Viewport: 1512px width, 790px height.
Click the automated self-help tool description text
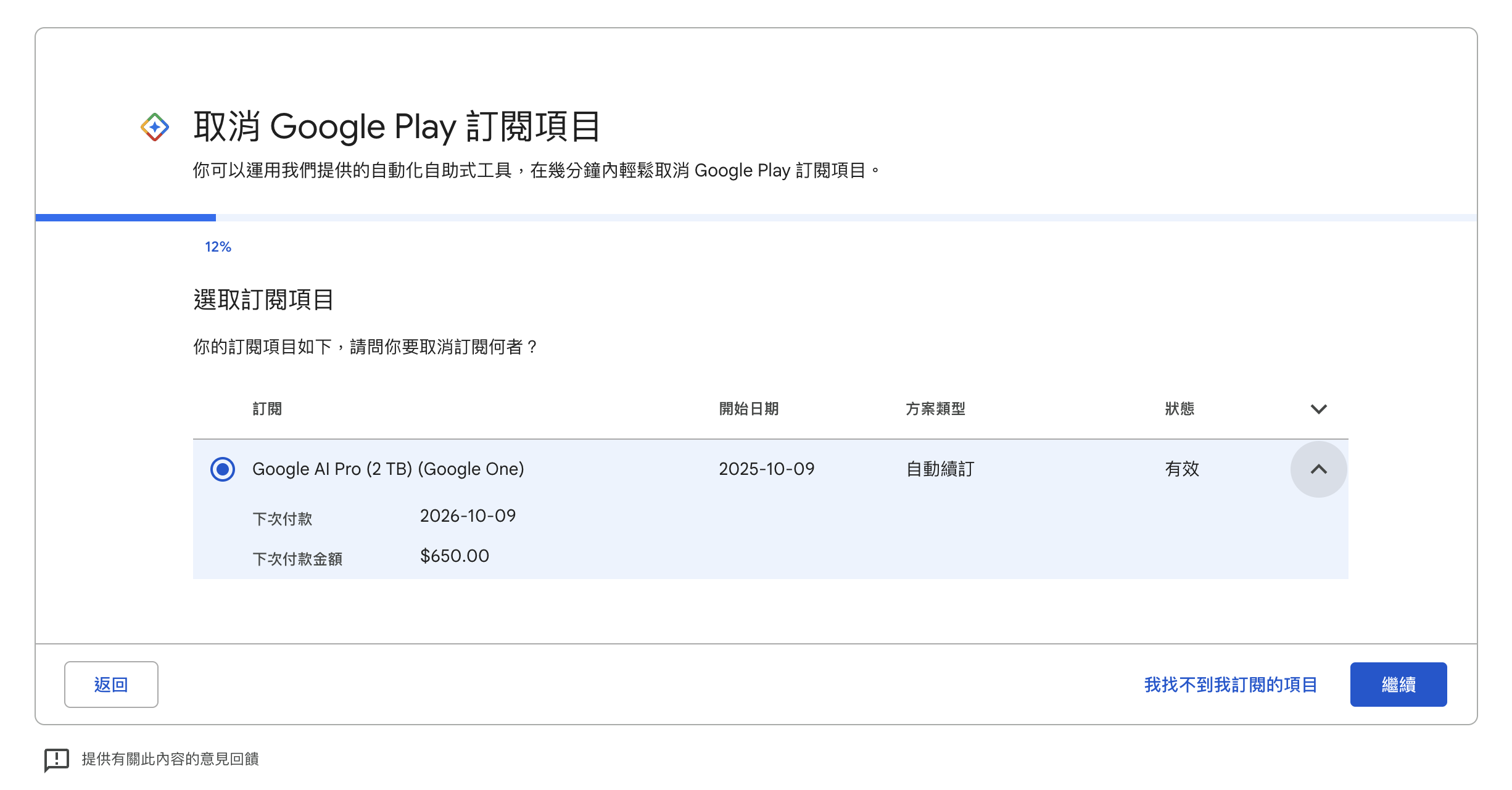tap(537, 171)
